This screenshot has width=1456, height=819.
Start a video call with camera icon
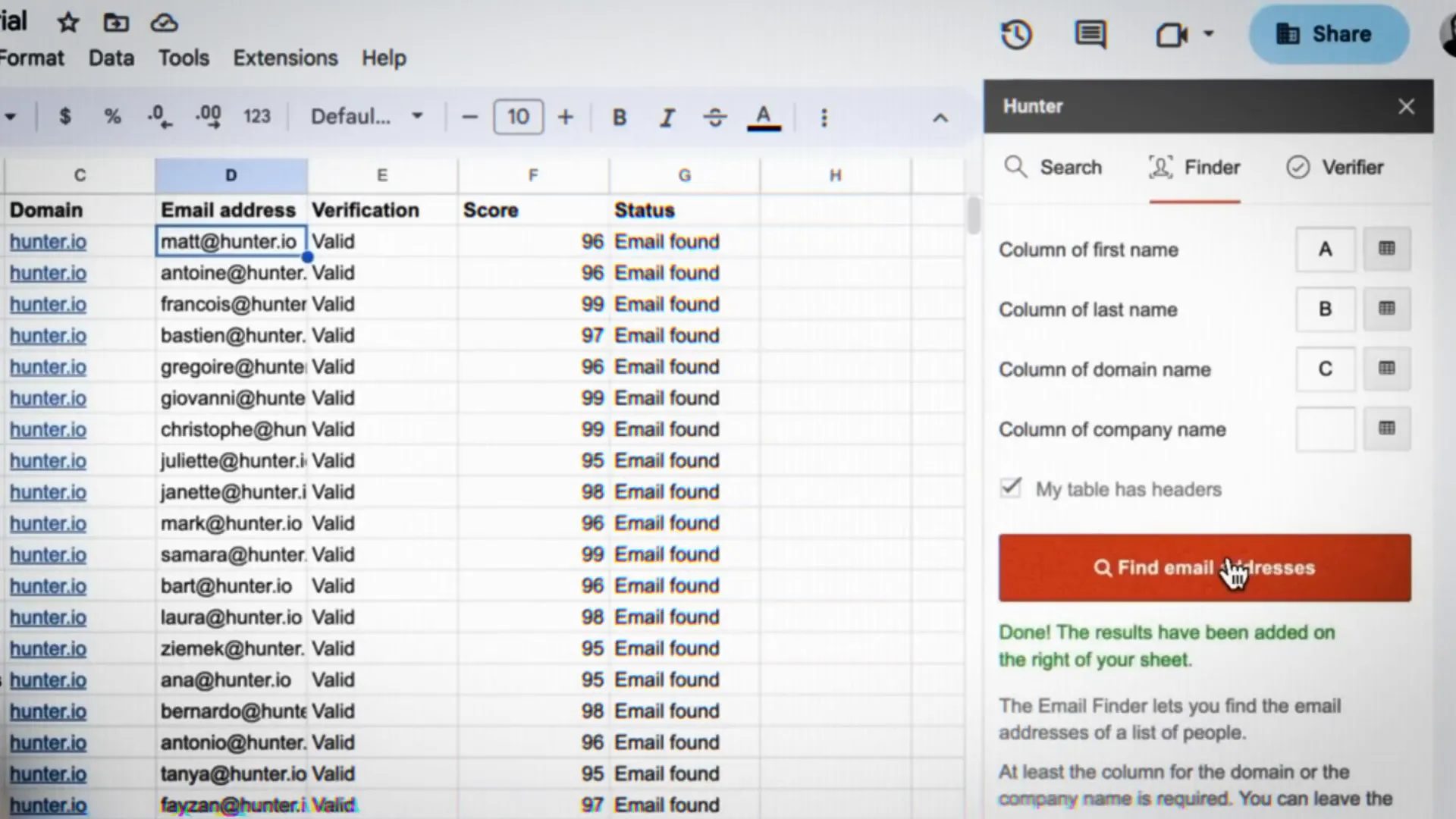coord(1172,34)
